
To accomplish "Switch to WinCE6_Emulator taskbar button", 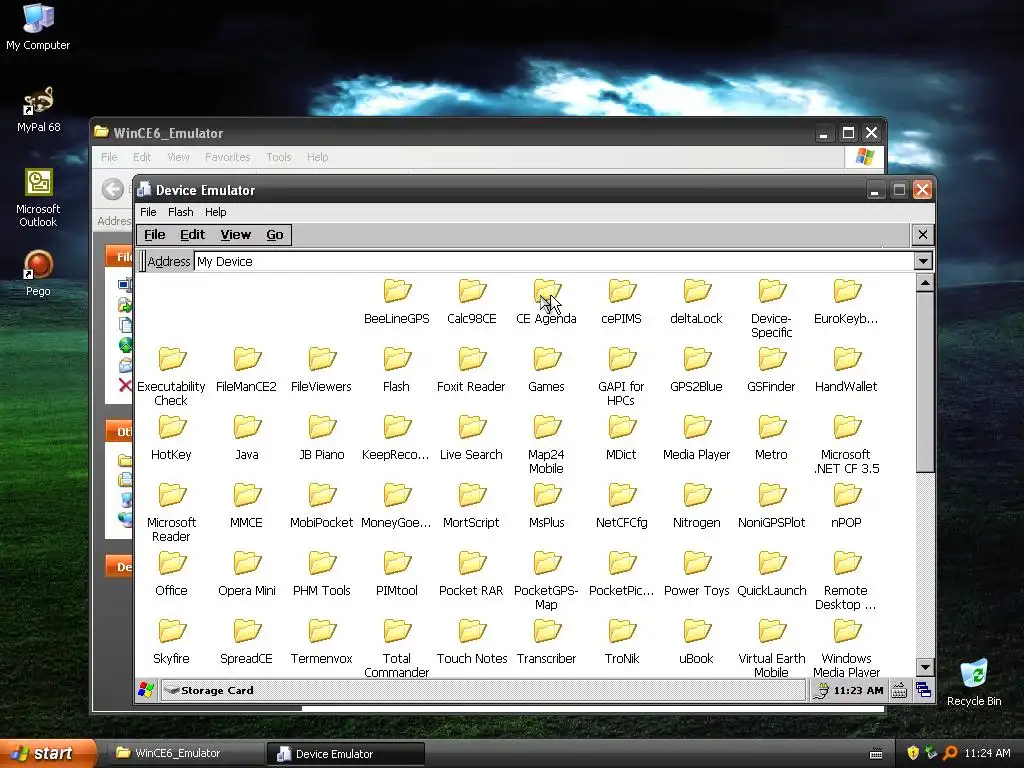I will (185, 754).
